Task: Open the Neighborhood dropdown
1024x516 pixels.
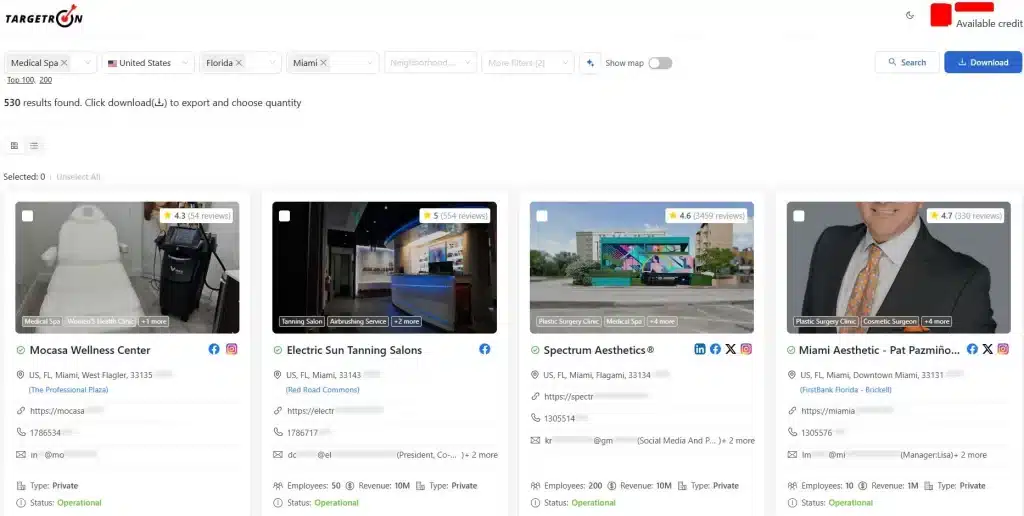Action: tap(430, 63)
